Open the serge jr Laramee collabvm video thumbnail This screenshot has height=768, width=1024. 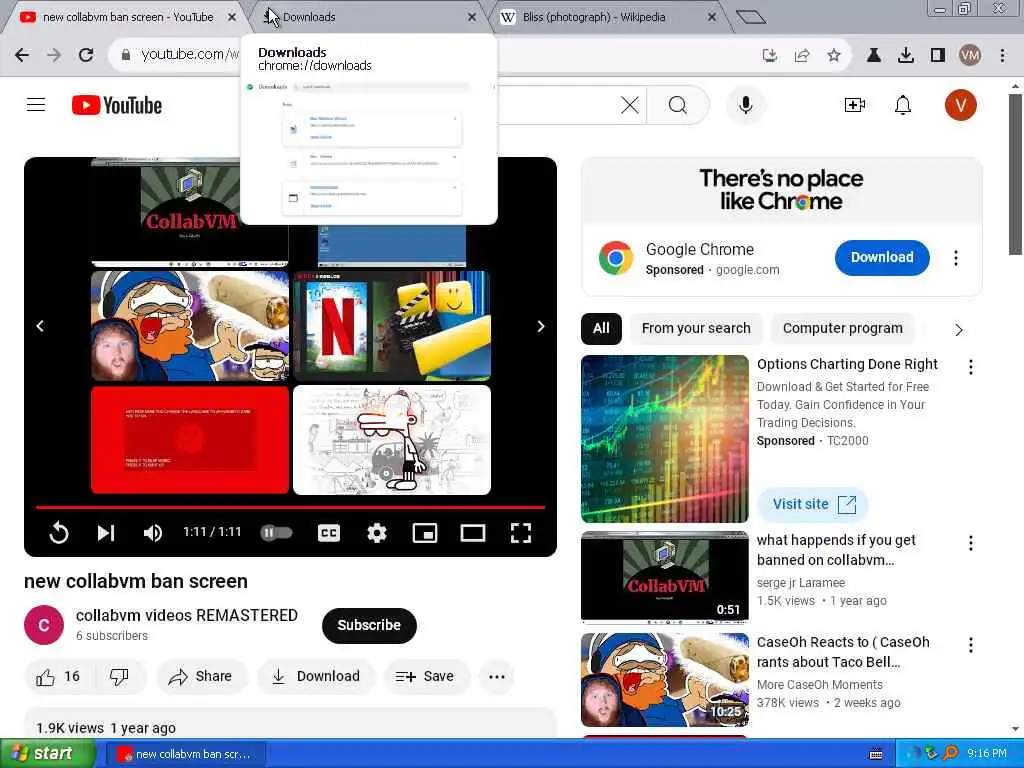pyautogui.click(x=664, y=578)
